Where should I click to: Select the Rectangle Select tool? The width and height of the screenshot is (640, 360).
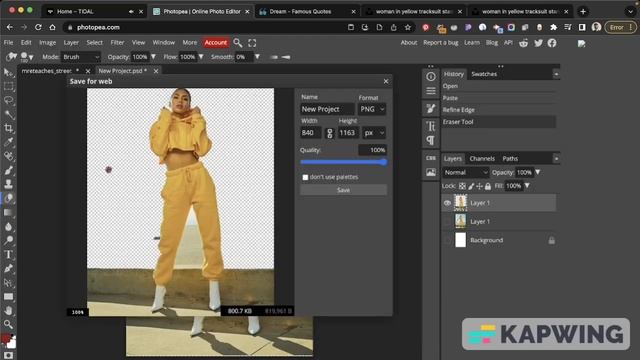coord(8,87)
